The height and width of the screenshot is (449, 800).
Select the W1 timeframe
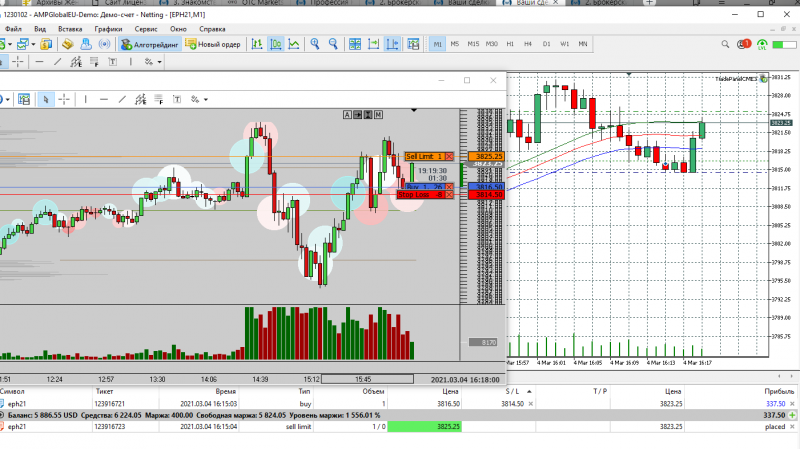tap(564, 44)
